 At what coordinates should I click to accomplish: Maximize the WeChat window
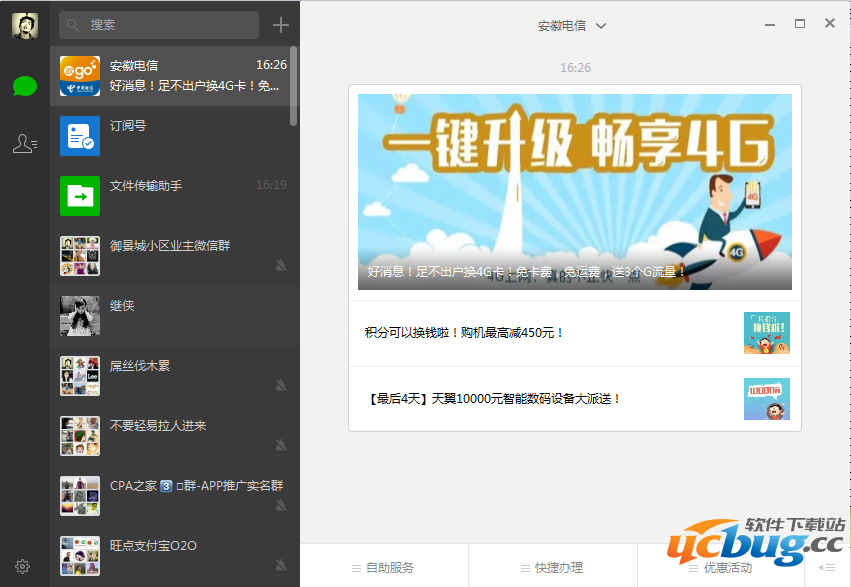click(799, 23)
